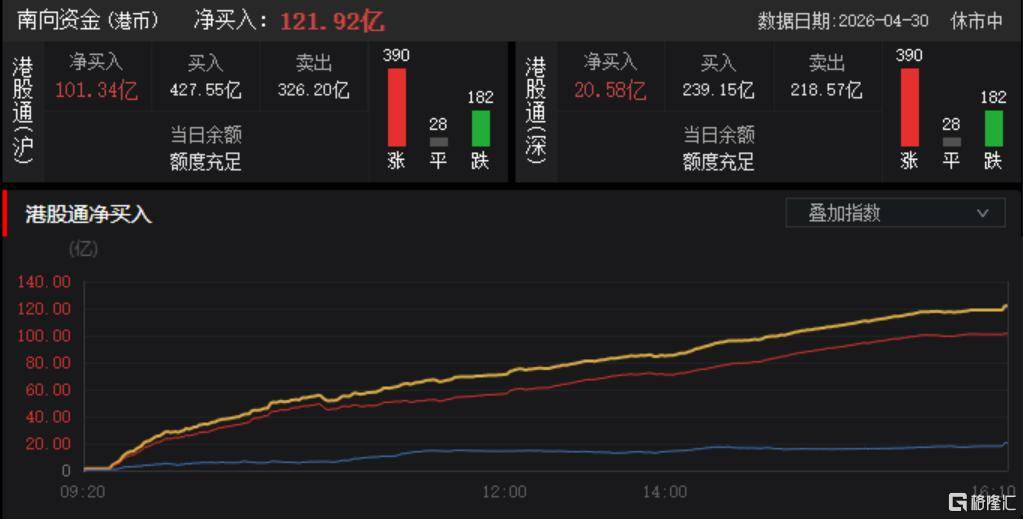
Task: Click the 140.00 y-axis label
Action: (x=44, y=282)
